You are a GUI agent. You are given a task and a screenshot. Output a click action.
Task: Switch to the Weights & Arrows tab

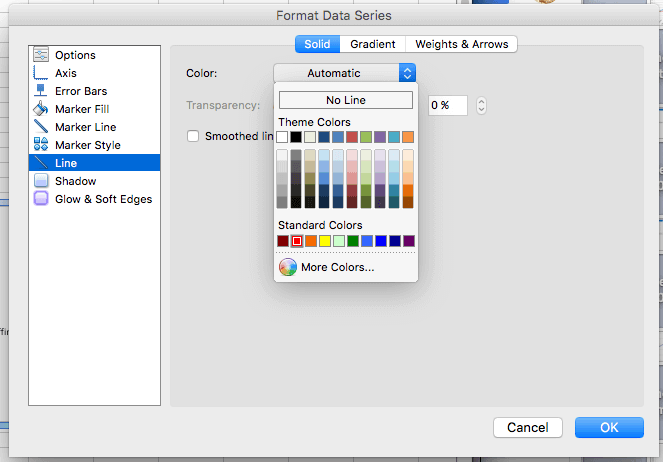tap(462, 44)
